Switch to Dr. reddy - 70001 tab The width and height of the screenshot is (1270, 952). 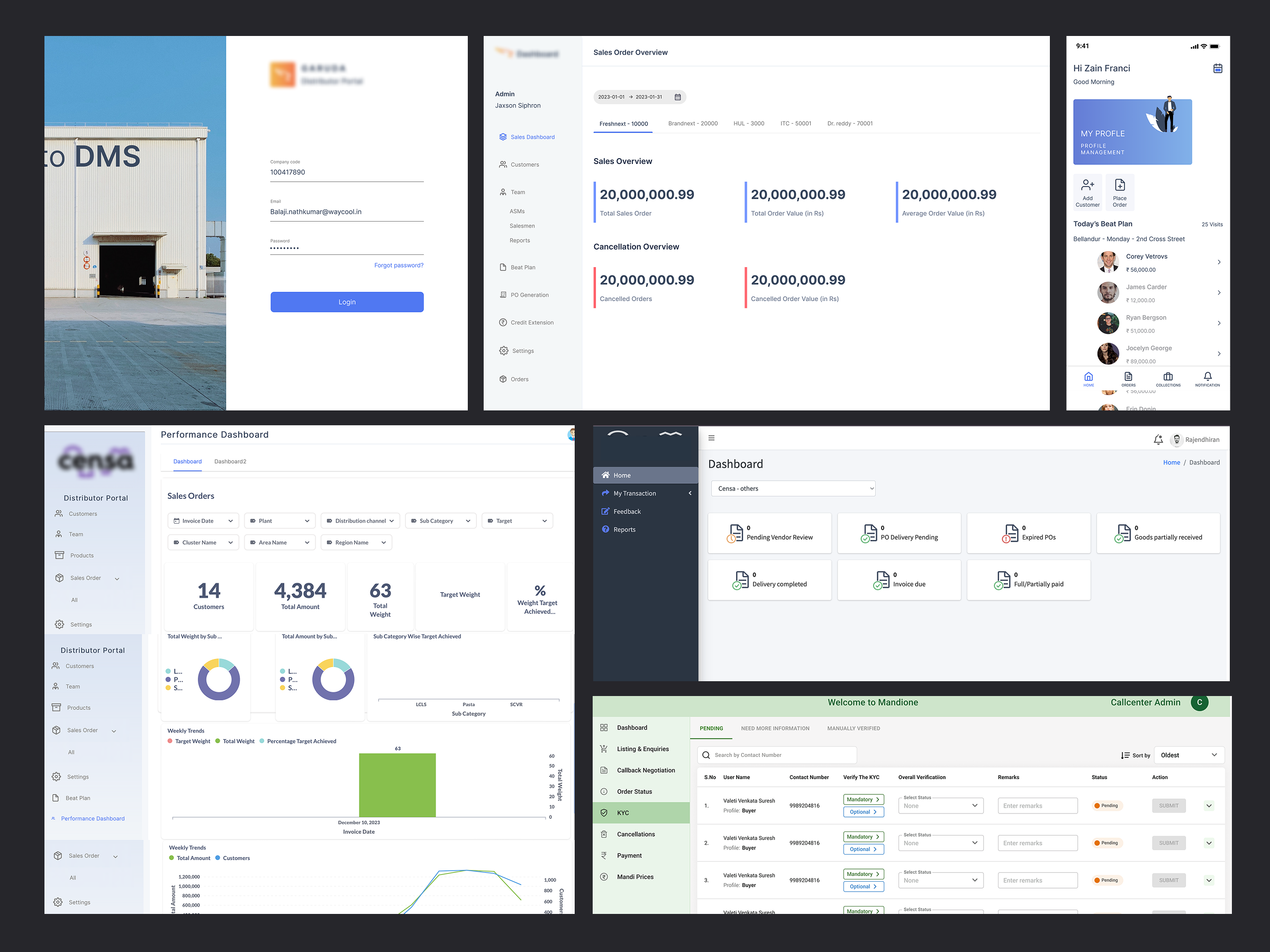850,123
